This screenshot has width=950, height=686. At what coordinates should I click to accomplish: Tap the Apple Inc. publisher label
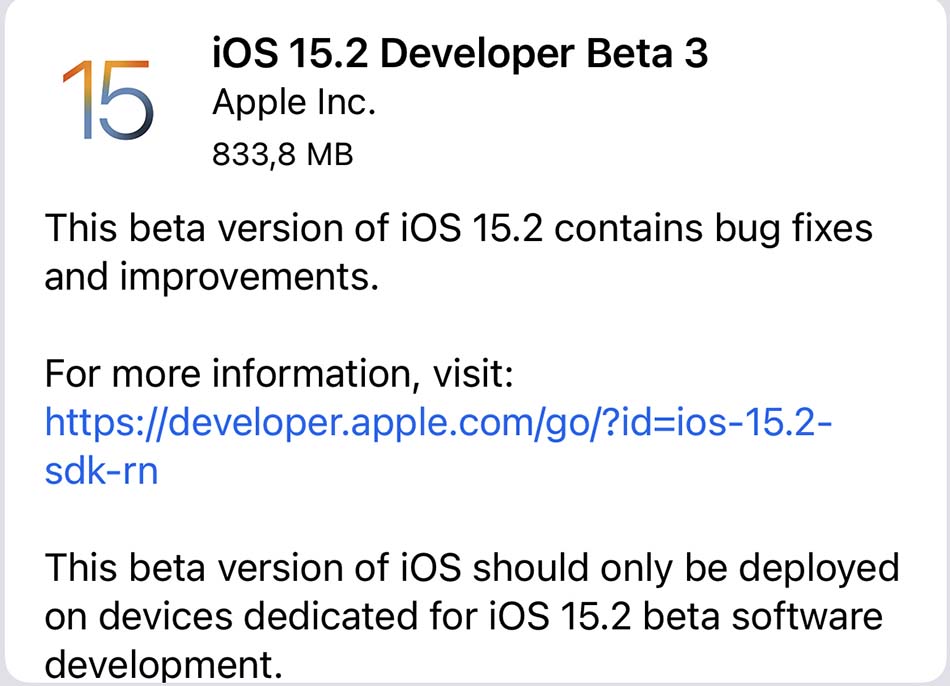tap(294, 102)
